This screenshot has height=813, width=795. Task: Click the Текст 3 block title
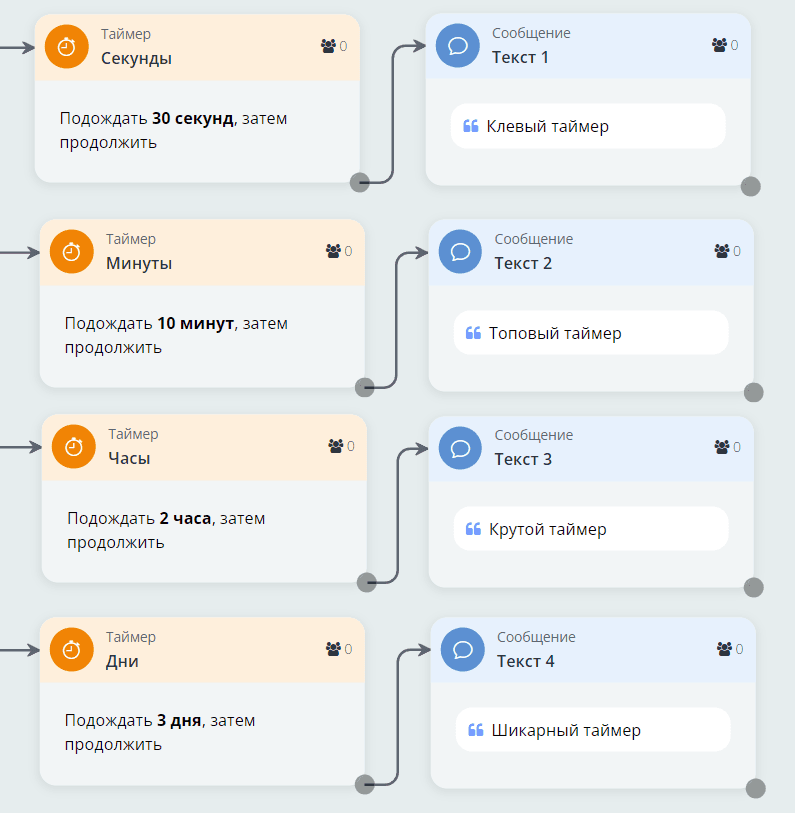pos(523,459)
